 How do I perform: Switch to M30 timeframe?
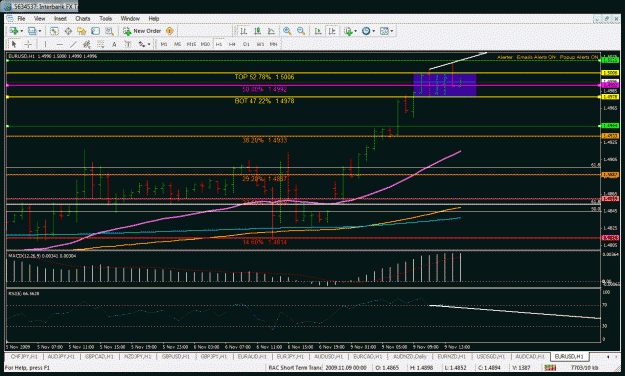pyautogui.click(x=205, y=44)
